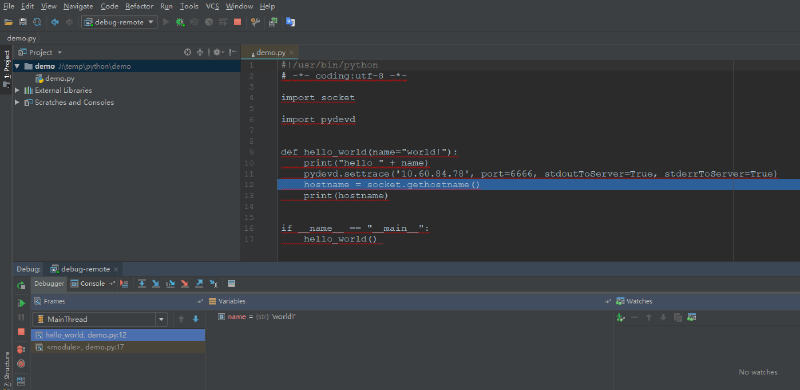Resume program with the green play icon
Viewport: 800px width, 390px height.
point(21,303)
